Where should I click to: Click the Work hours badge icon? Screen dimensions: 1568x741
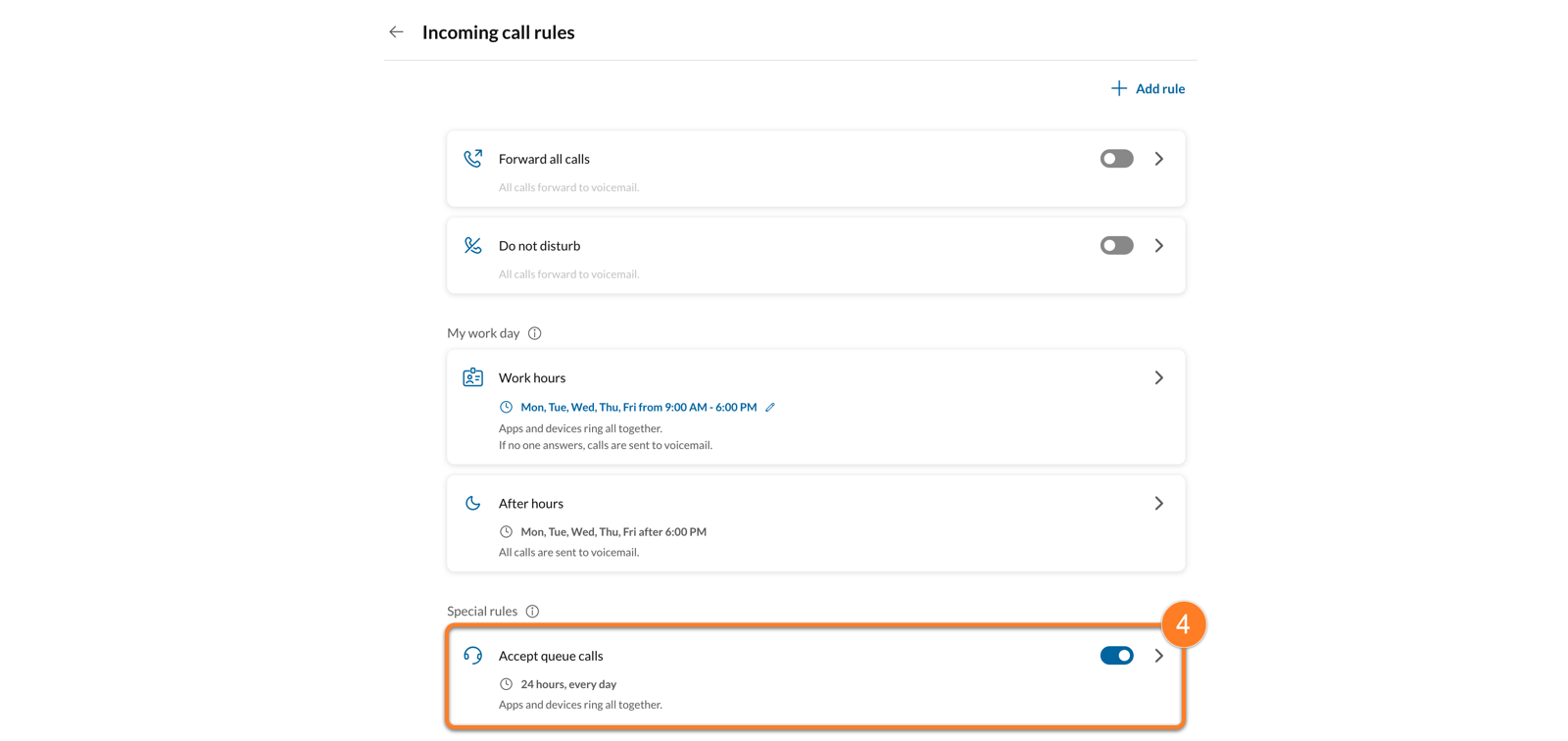pos(472,377)
